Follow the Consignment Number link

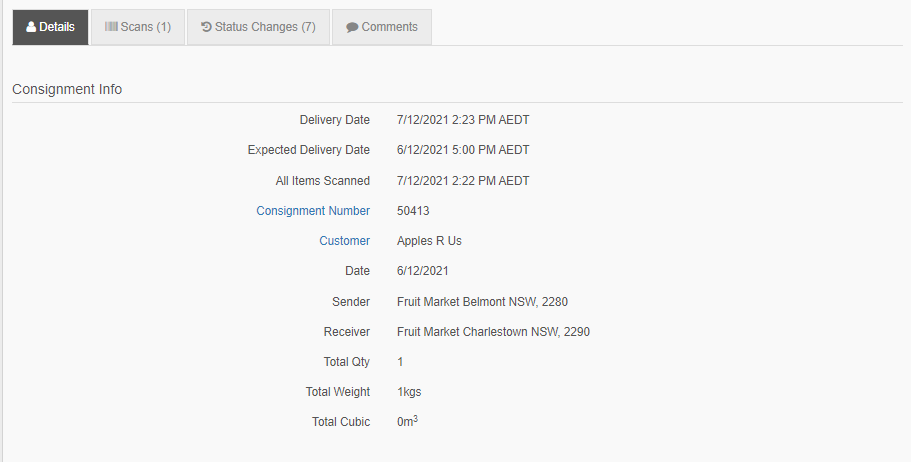pos(313,211)
